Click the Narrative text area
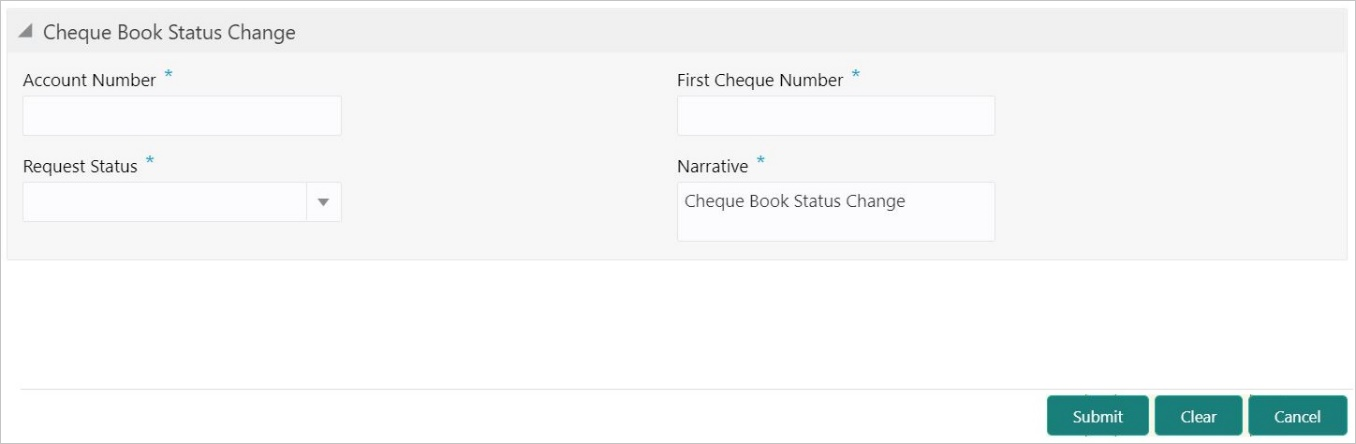The height and width of the screenshot is (444, 1356). point(835,224)
